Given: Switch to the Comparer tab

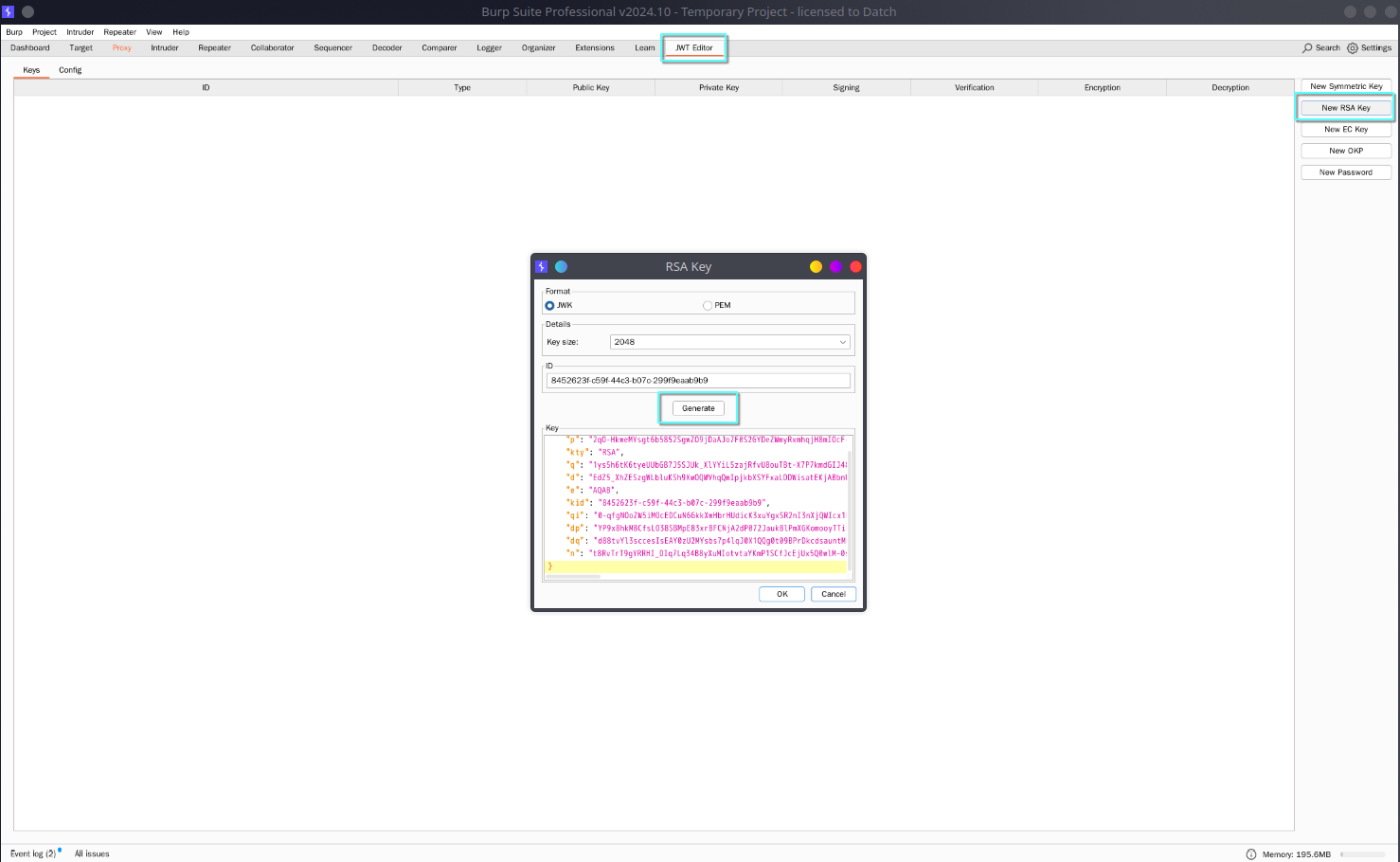Looking at the screenshot, I should (440, 47).
